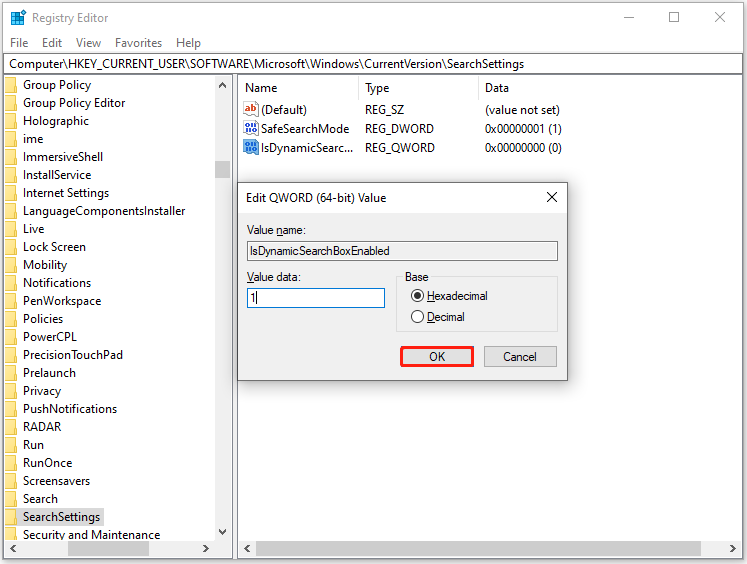Open the Edit menu
Image resolution: width=747 pixels, height=564 pixels.
click(52, 43)
